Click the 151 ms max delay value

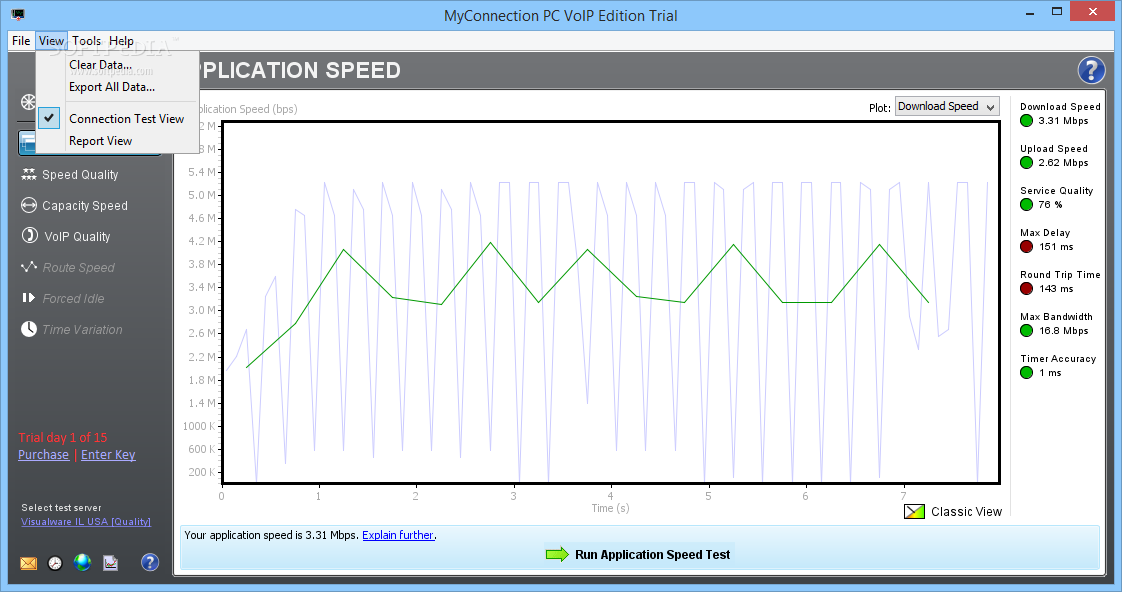coord(1056,247)
